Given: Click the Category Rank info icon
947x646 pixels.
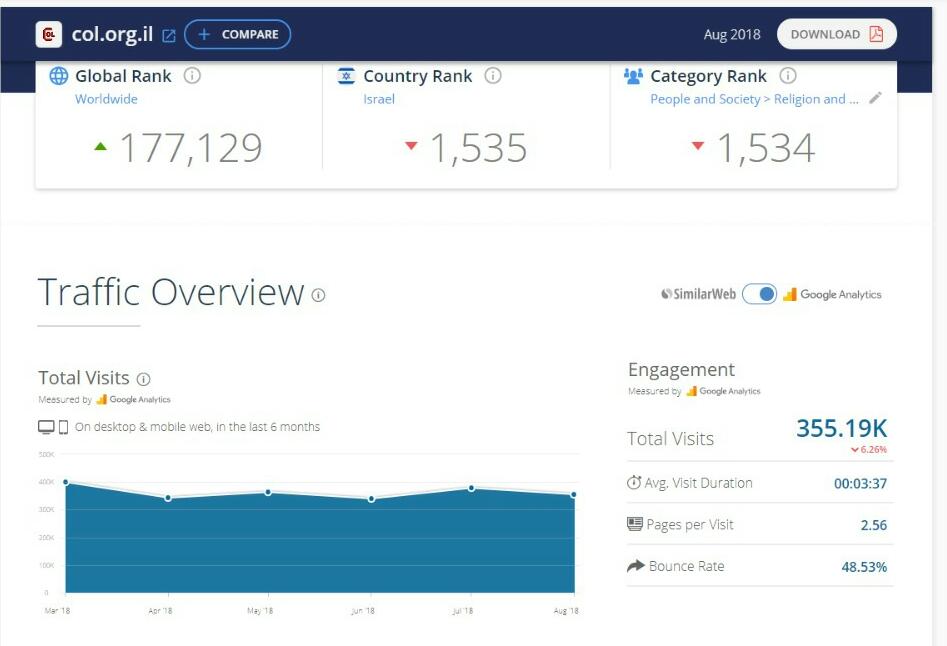Looking at the screenshot, I should click(788, 76).
